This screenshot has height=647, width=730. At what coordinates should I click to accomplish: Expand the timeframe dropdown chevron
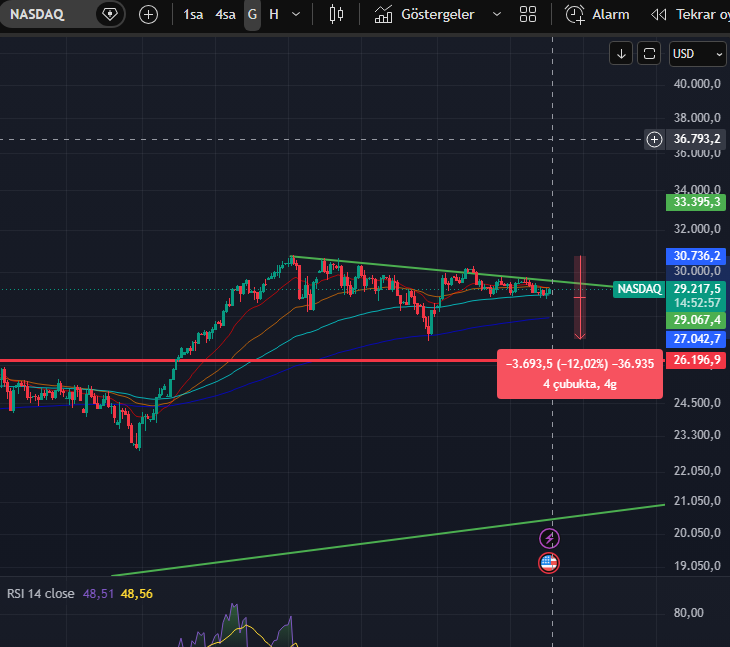pyautogui.click(x=296, y=14)
